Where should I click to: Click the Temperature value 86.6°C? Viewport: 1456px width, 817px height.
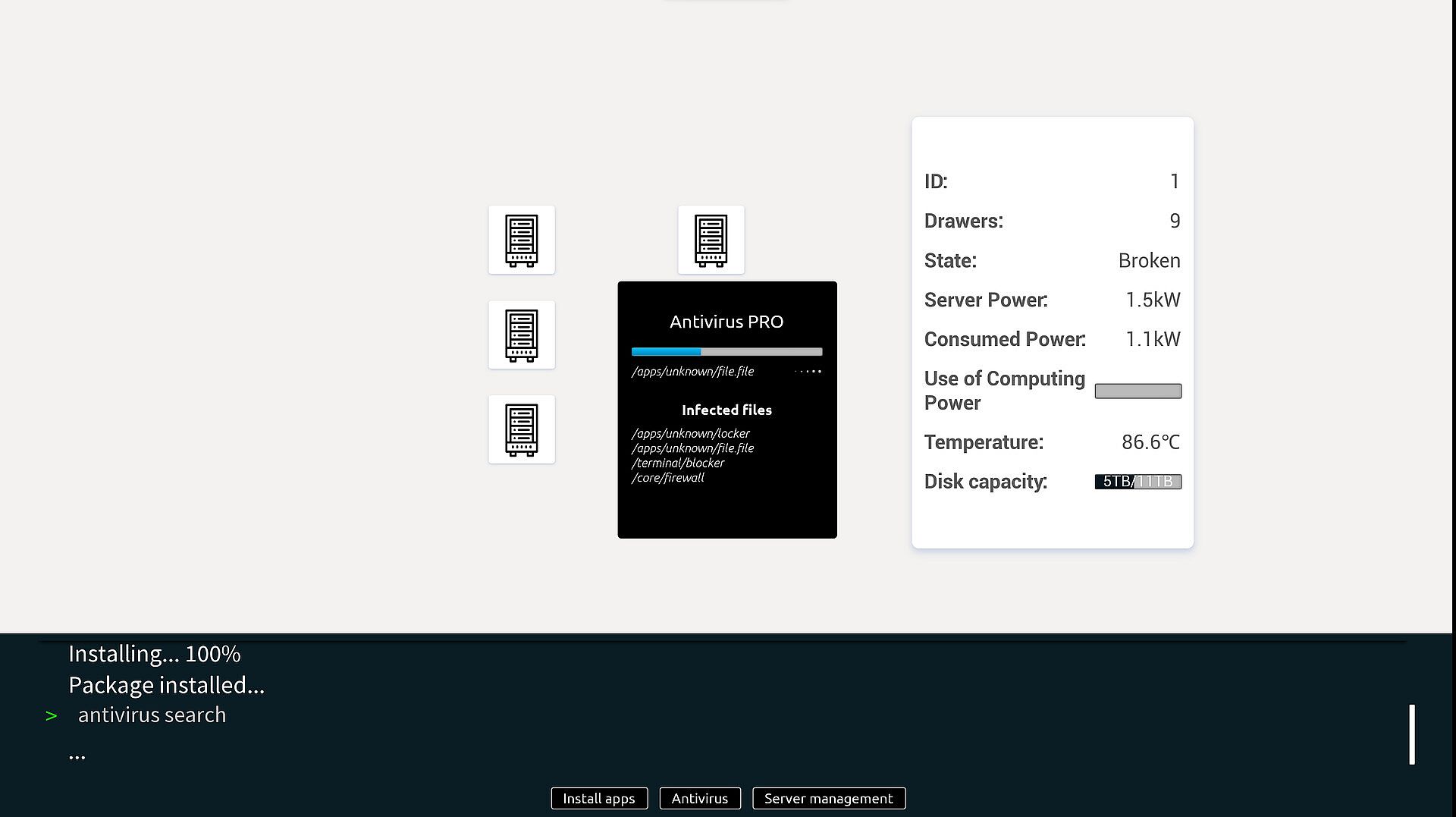pos(1151,442)
